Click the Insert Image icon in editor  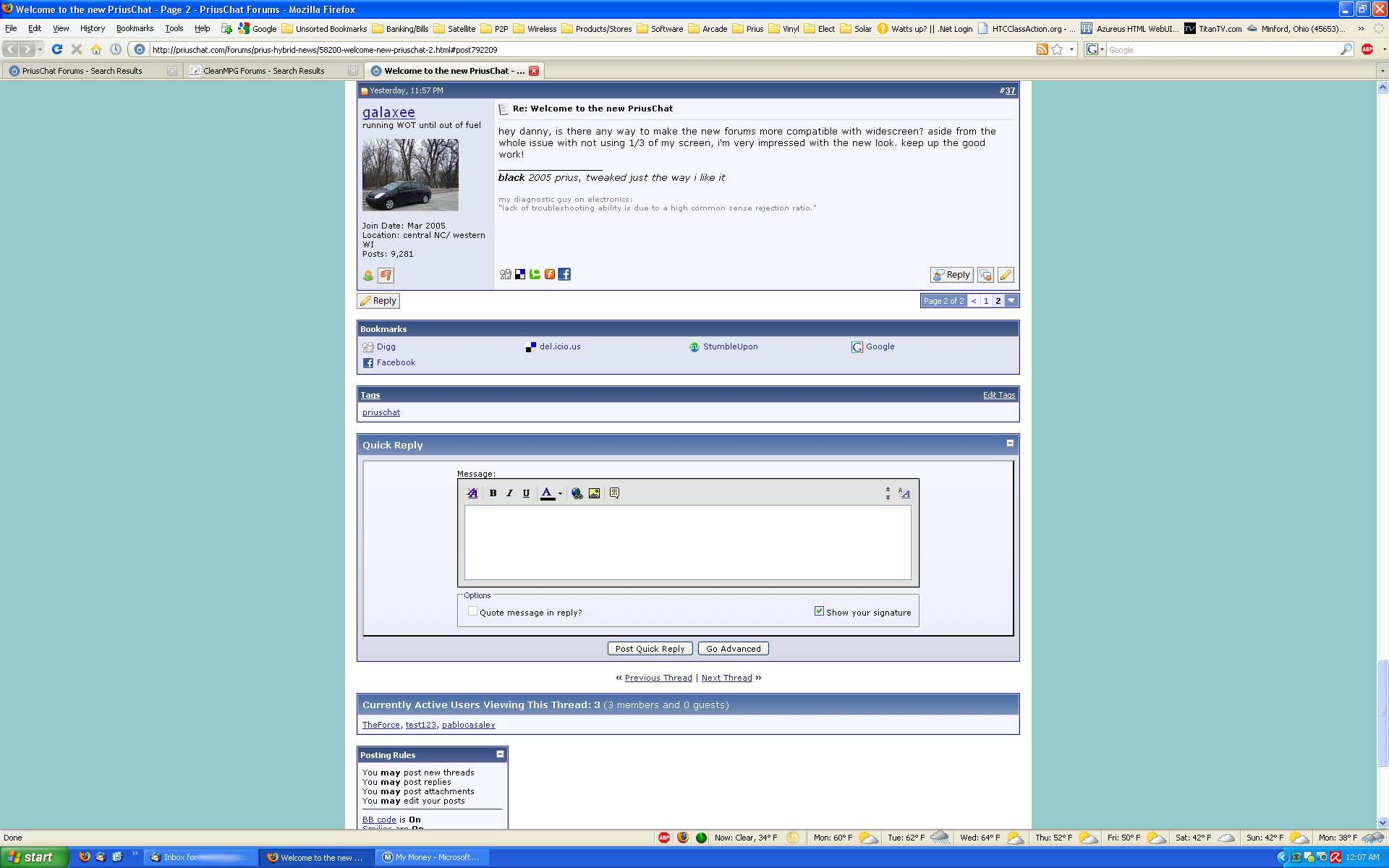click(594, 493)
